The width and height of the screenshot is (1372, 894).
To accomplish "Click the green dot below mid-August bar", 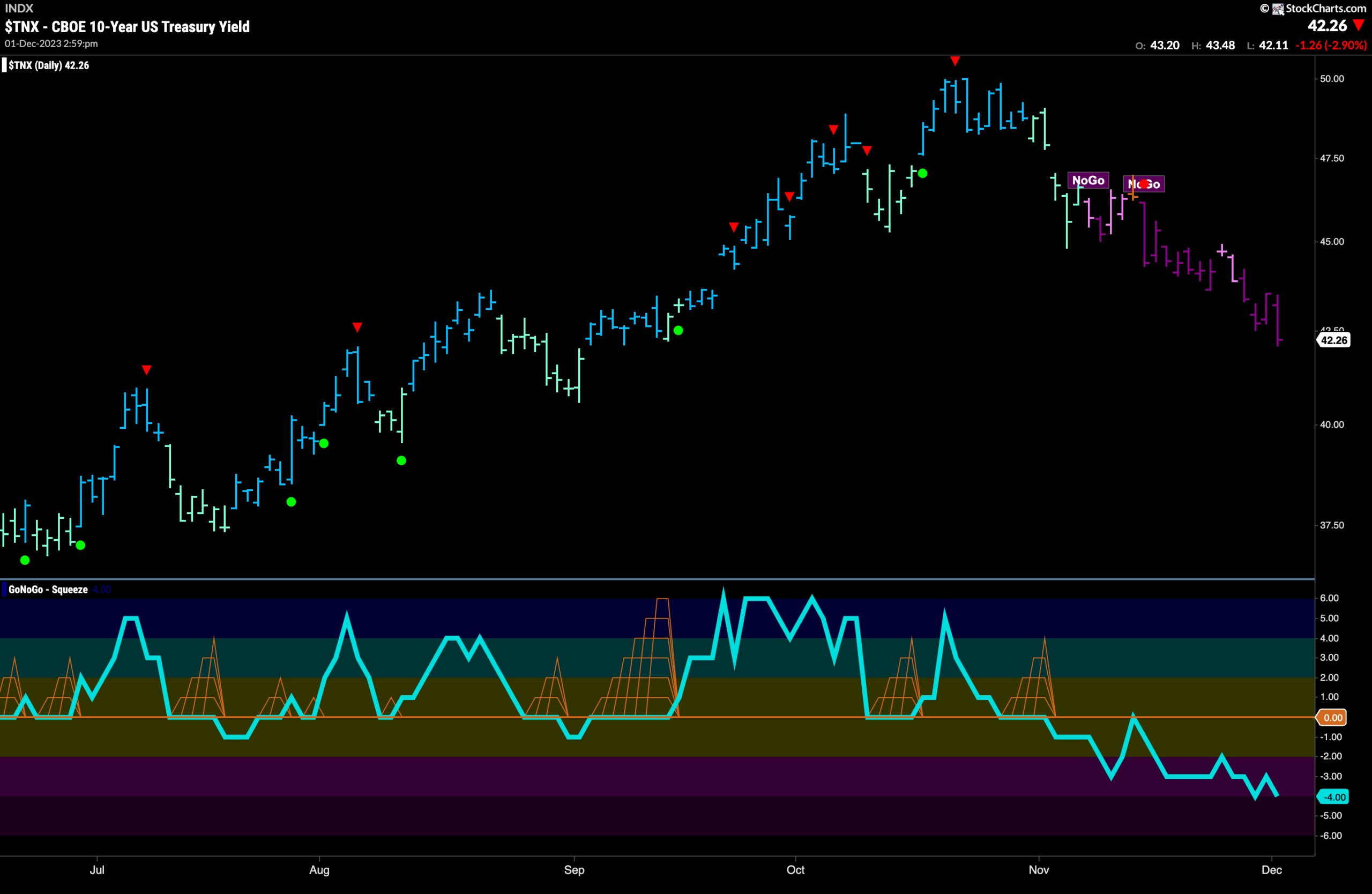I will tap(401, 460).
